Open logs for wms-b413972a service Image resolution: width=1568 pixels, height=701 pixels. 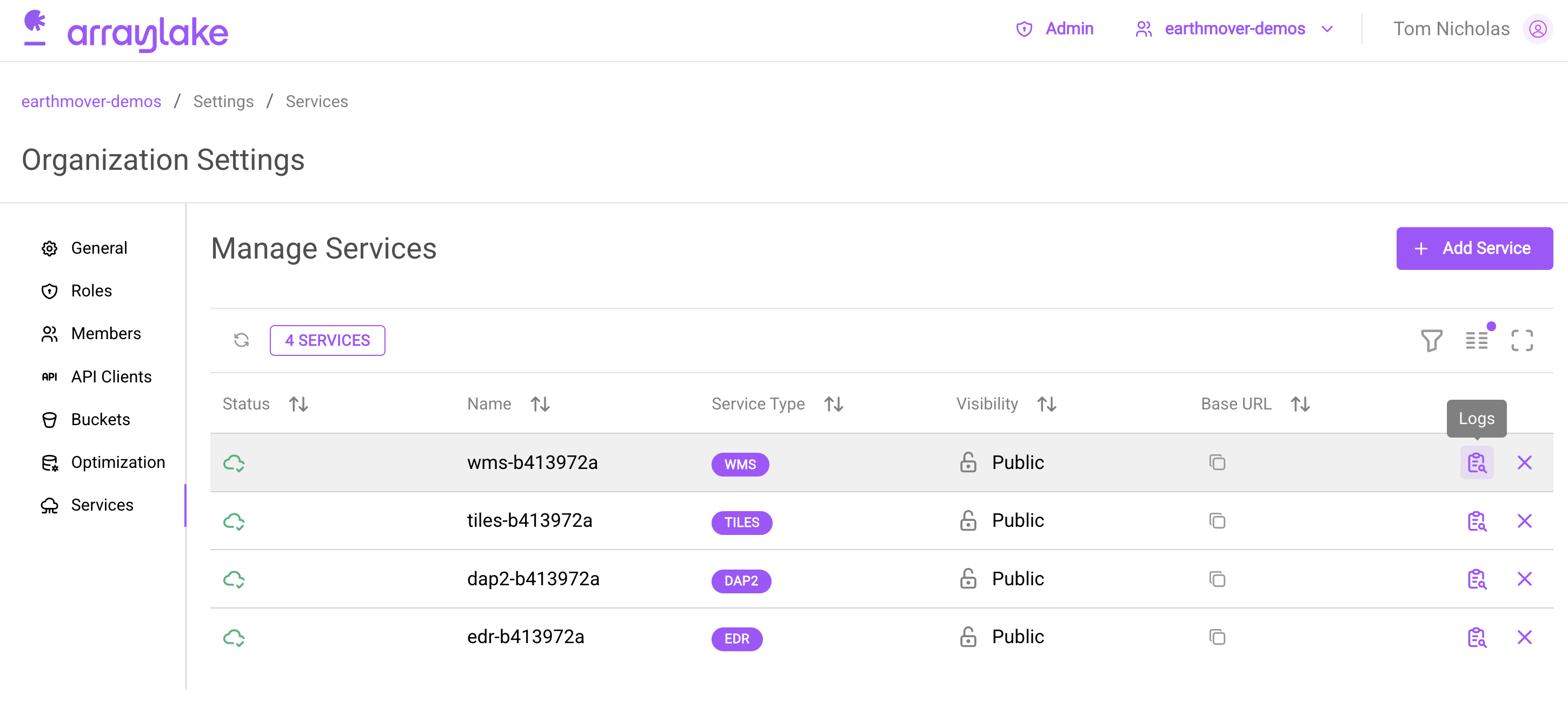tap(1476, 463)
